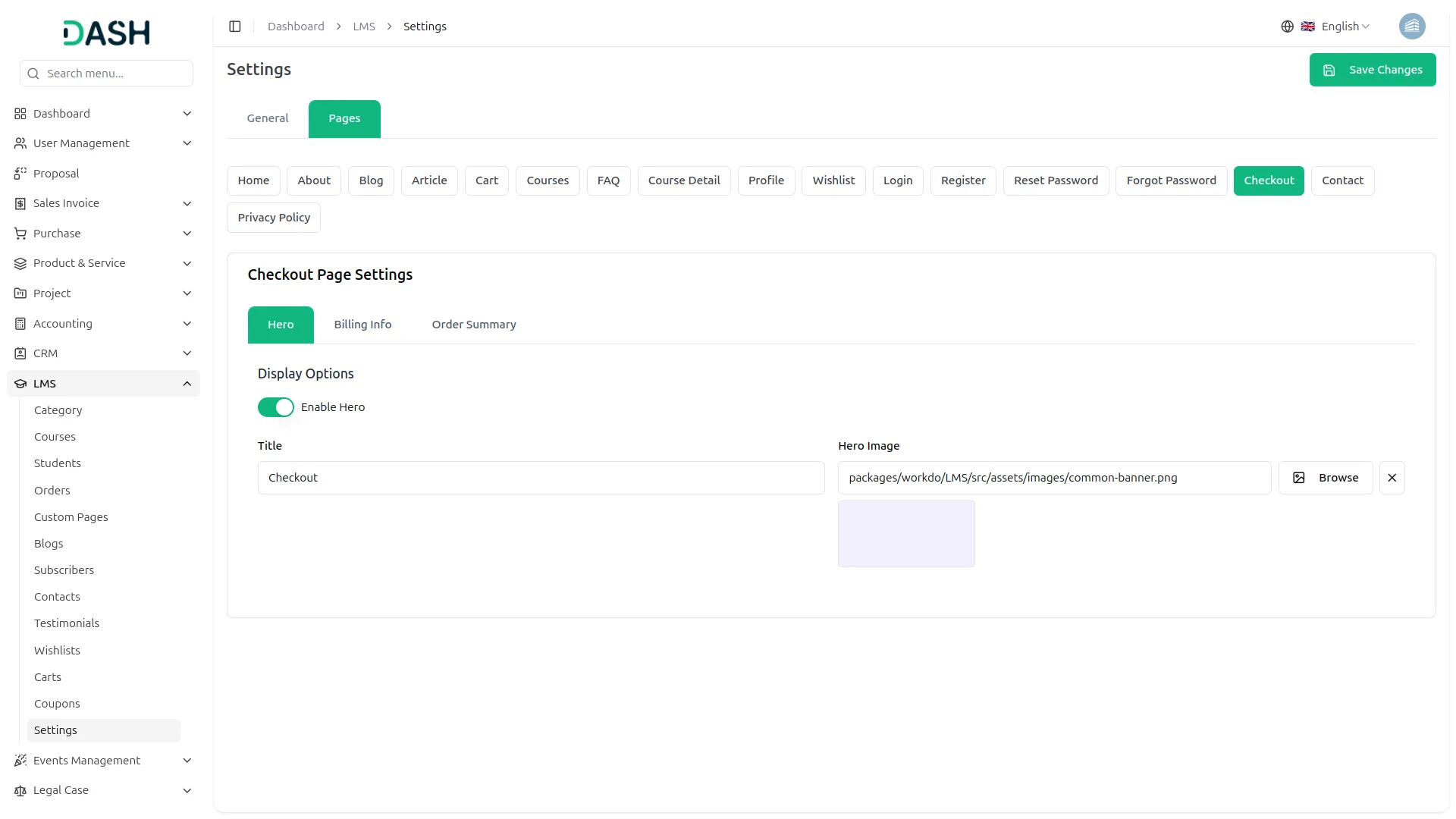Image resolution: width=1456 pixels, height=819 pixels.
Task: Click the search magnifier icon
Action: pos(33,74)
